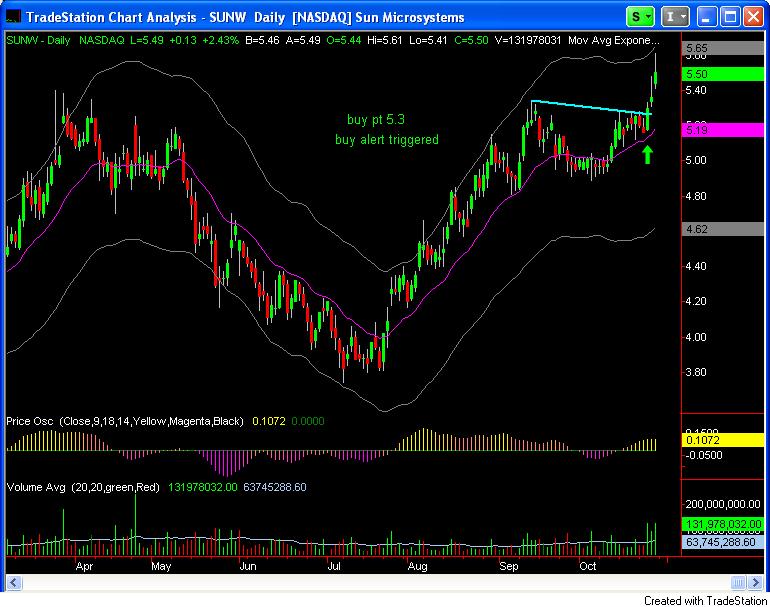Click the 'Oct' date axis label
This screenshot has width=770, height=607.
click(588, 566)
